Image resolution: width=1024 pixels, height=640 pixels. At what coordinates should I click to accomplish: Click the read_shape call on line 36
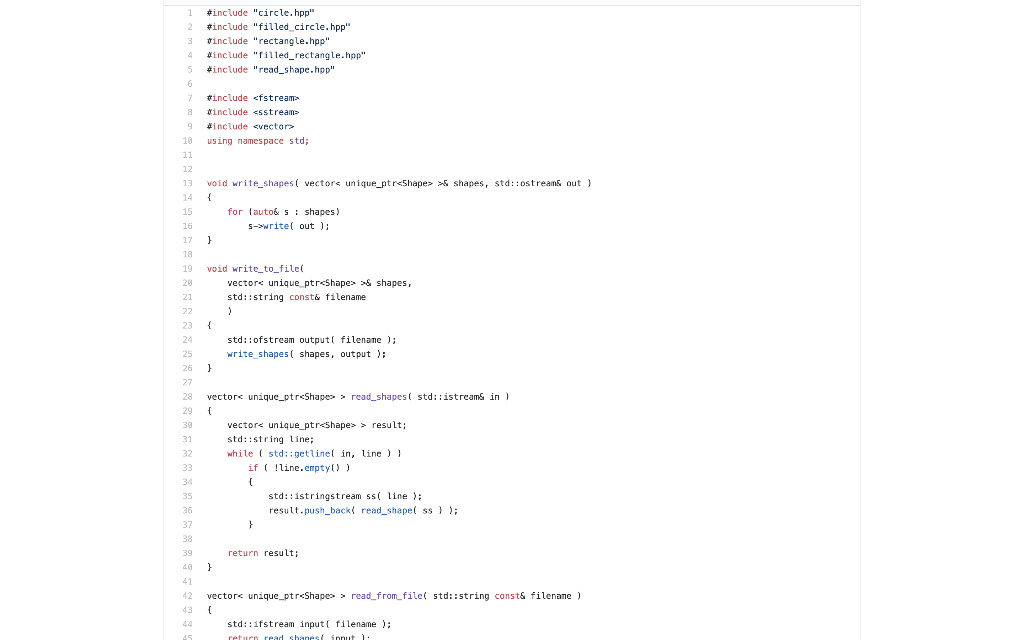pyautogui.click(x=386, y=510)
